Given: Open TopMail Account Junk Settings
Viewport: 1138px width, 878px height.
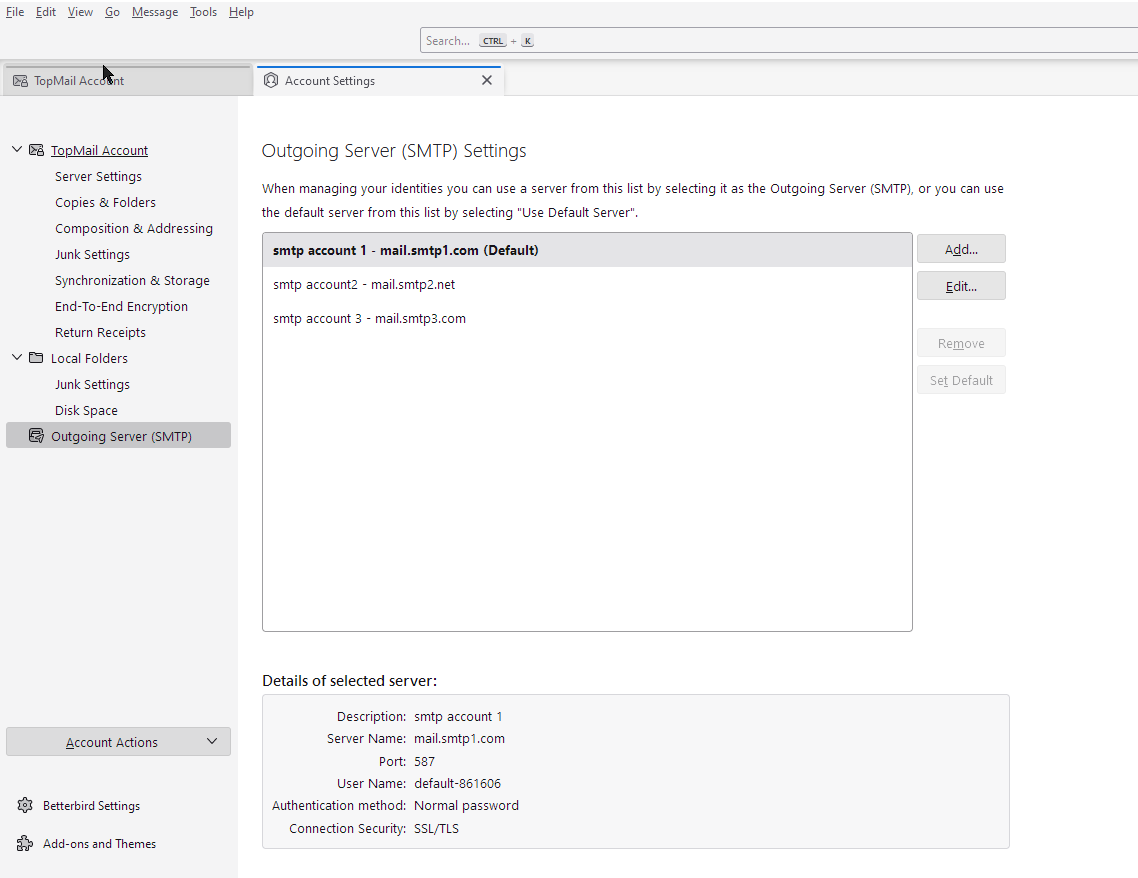Looking at the screenshot, I should (92, 255).
